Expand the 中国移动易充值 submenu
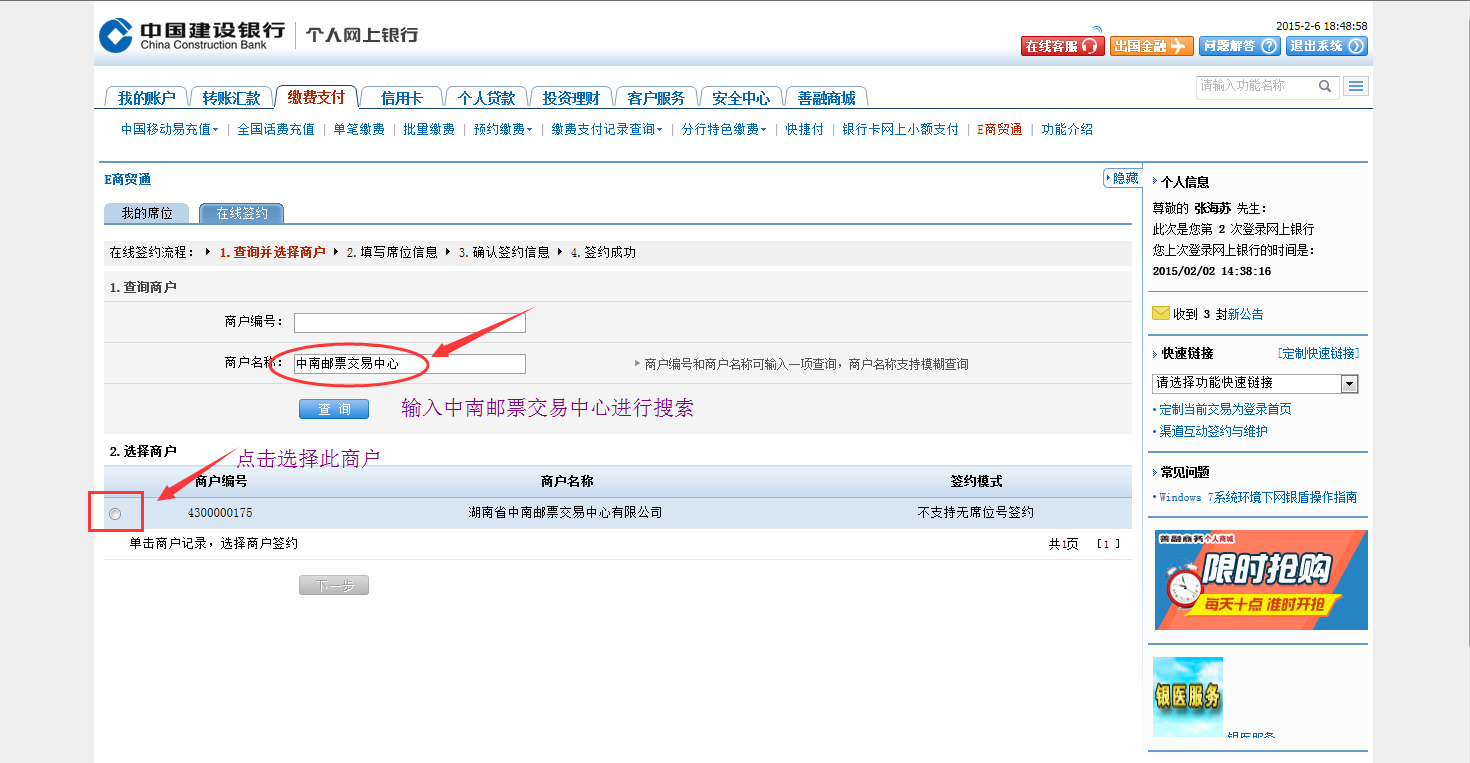 coord(169,129)
